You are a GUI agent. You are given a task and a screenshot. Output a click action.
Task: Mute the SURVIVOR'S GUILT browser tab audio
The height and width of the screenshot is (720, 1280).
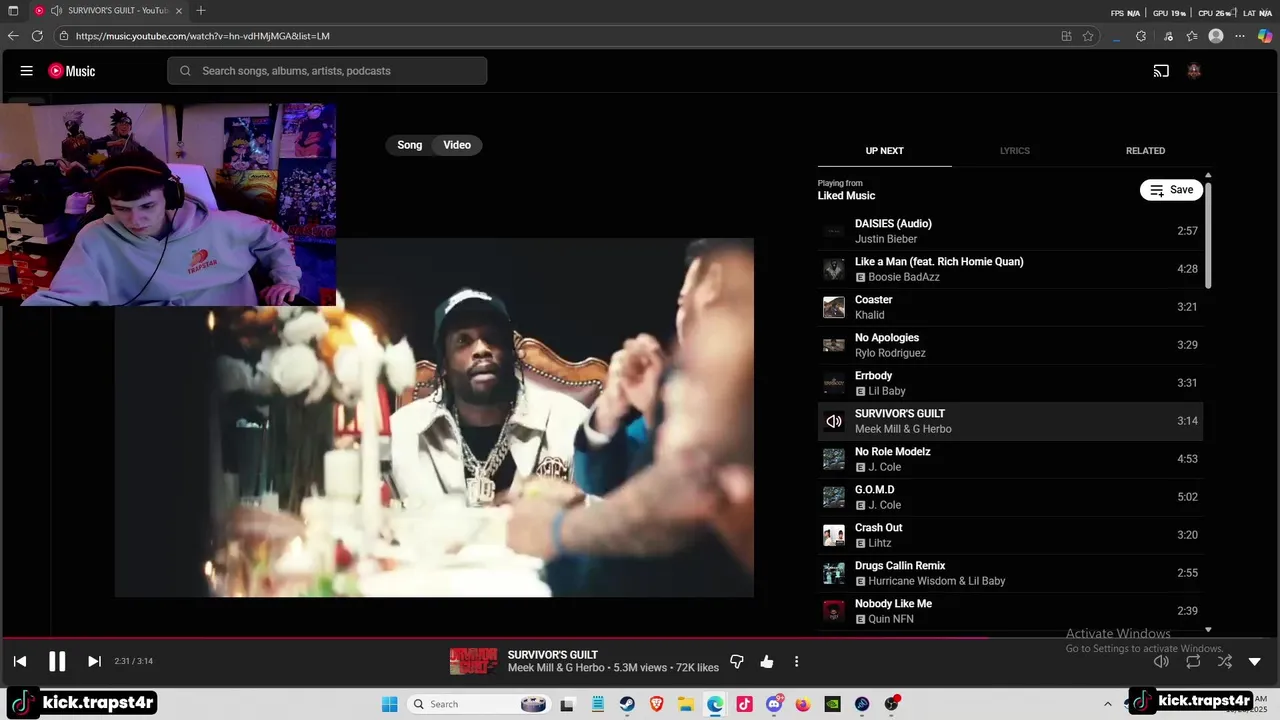point(56,11)
